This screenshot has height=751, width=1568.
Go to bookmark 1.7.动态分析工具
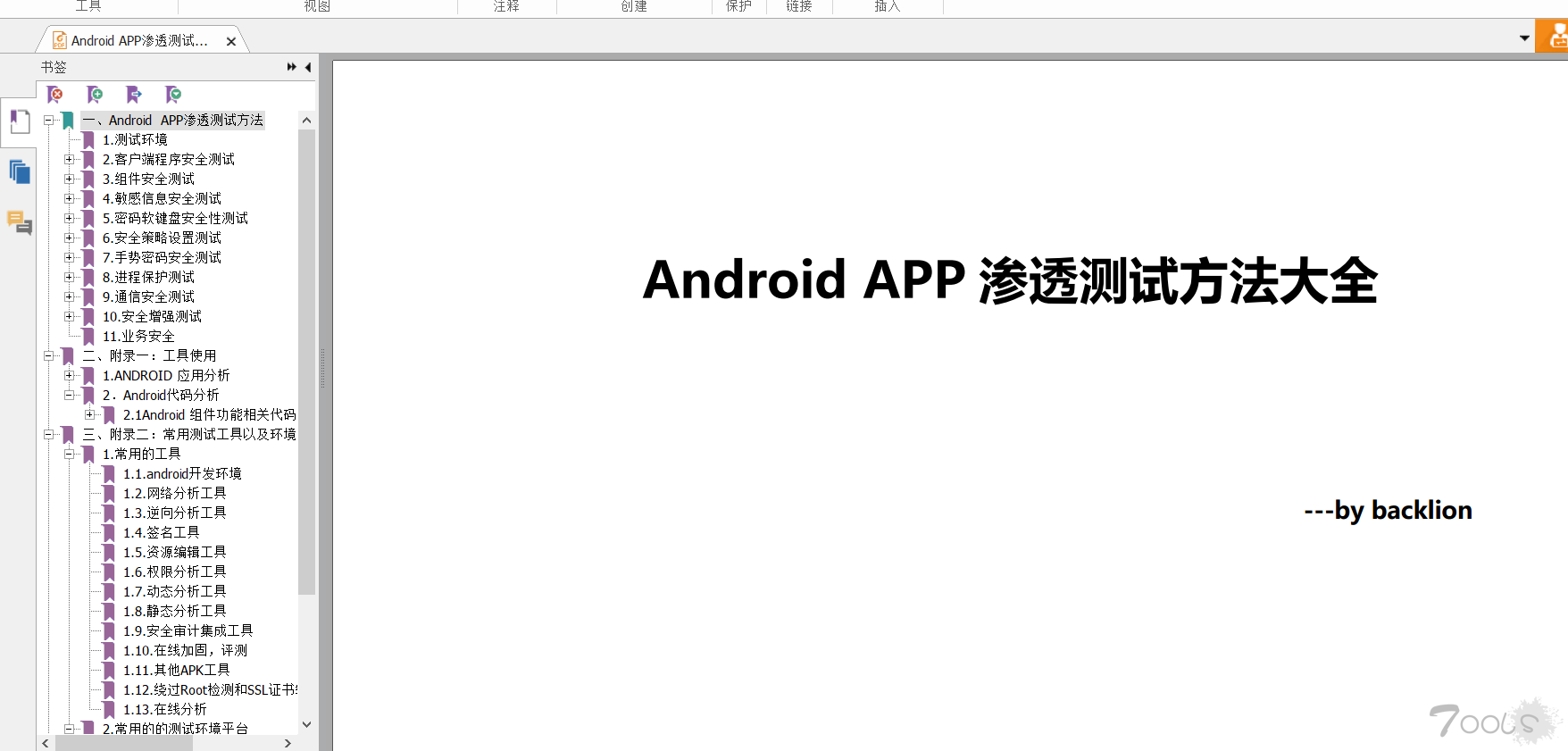coord(175,591)
